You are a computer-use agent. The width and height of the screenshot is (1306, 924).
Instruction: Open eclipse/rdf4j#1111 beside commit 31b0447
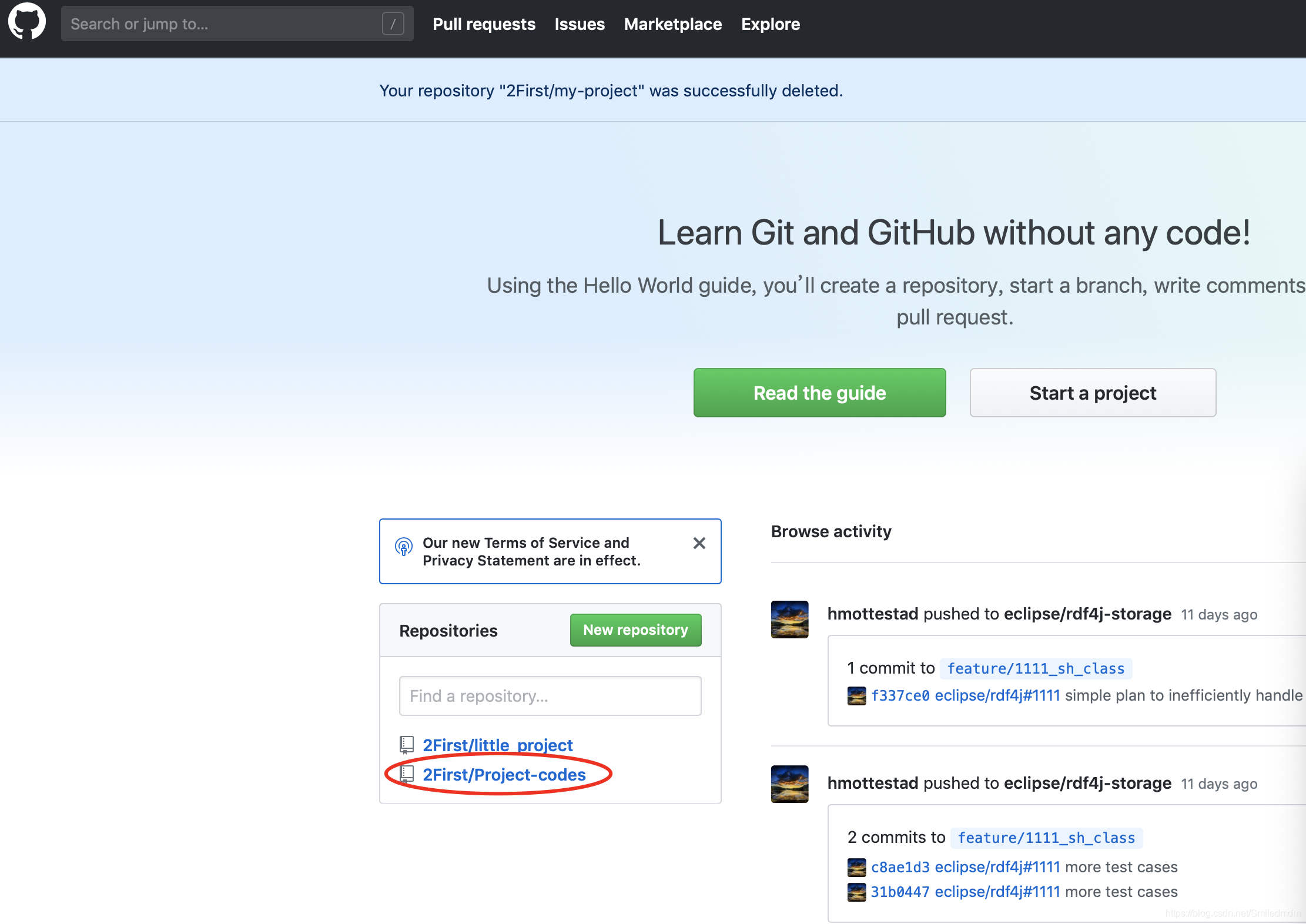click(997, 892)
